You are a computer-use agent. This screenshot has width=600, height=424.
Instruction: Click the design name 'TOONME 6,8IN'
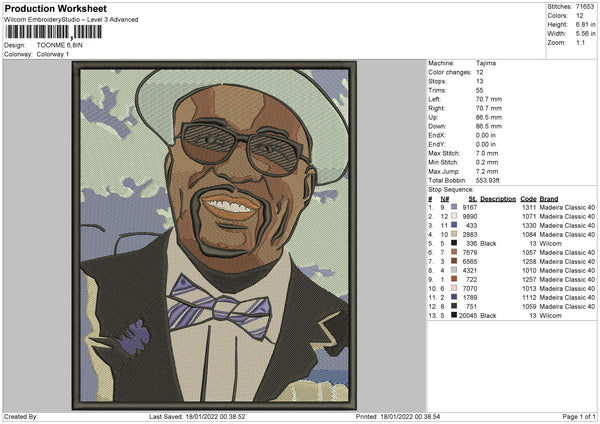(x=59, y=45)
